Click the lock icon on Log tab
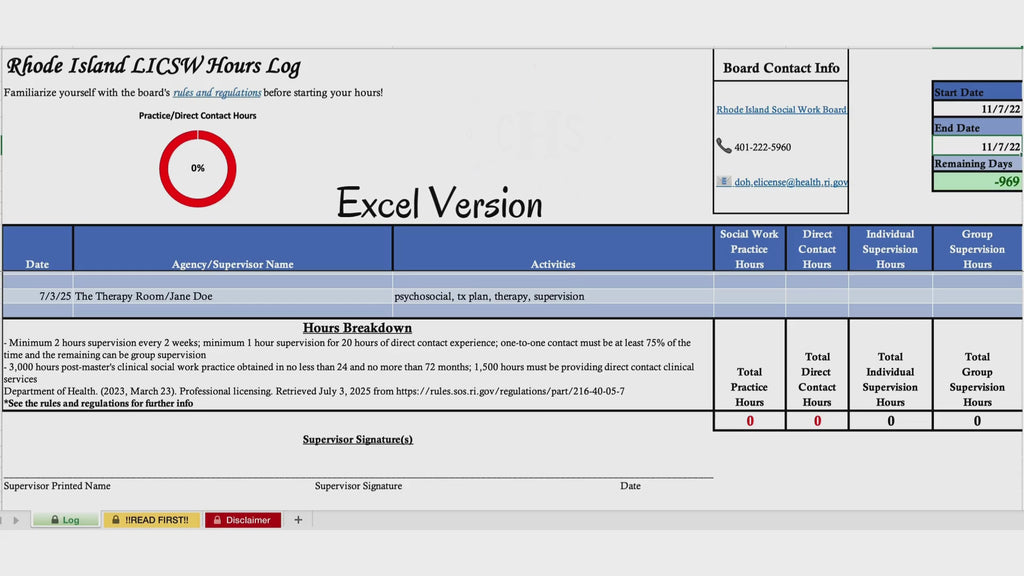 55,520
